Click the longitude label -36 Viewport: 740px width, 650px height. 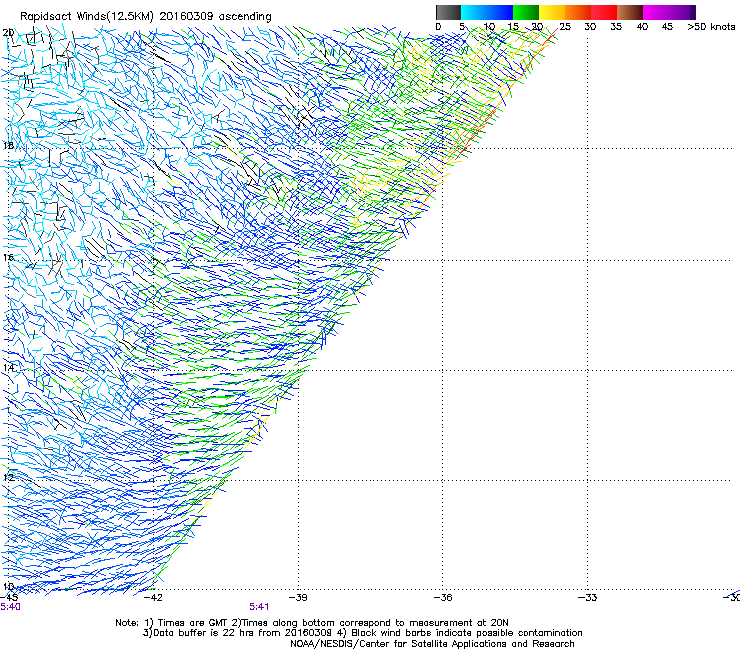[x=443, y=598]
